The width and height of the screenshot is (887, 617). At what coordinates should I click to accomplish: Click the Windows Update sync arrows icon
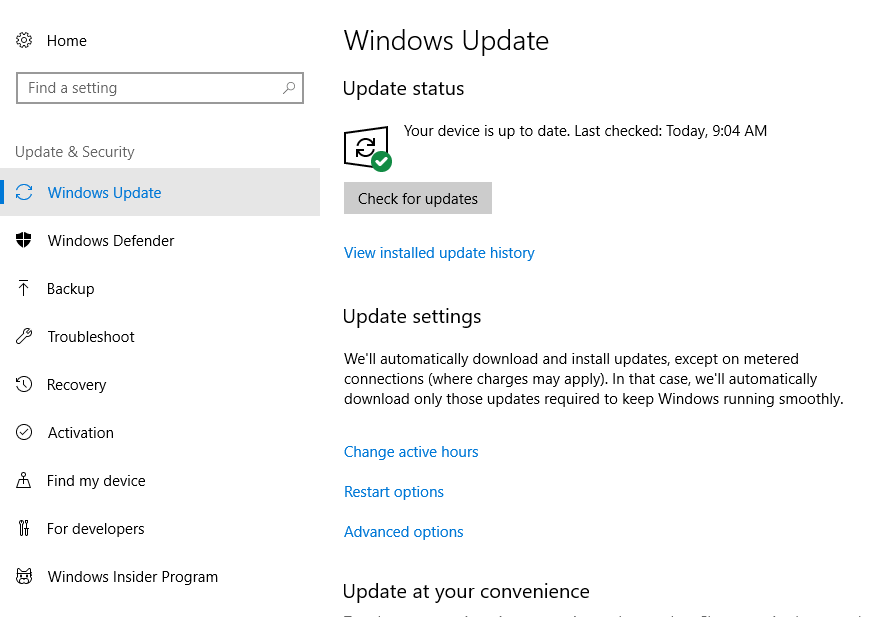point(24,192)
